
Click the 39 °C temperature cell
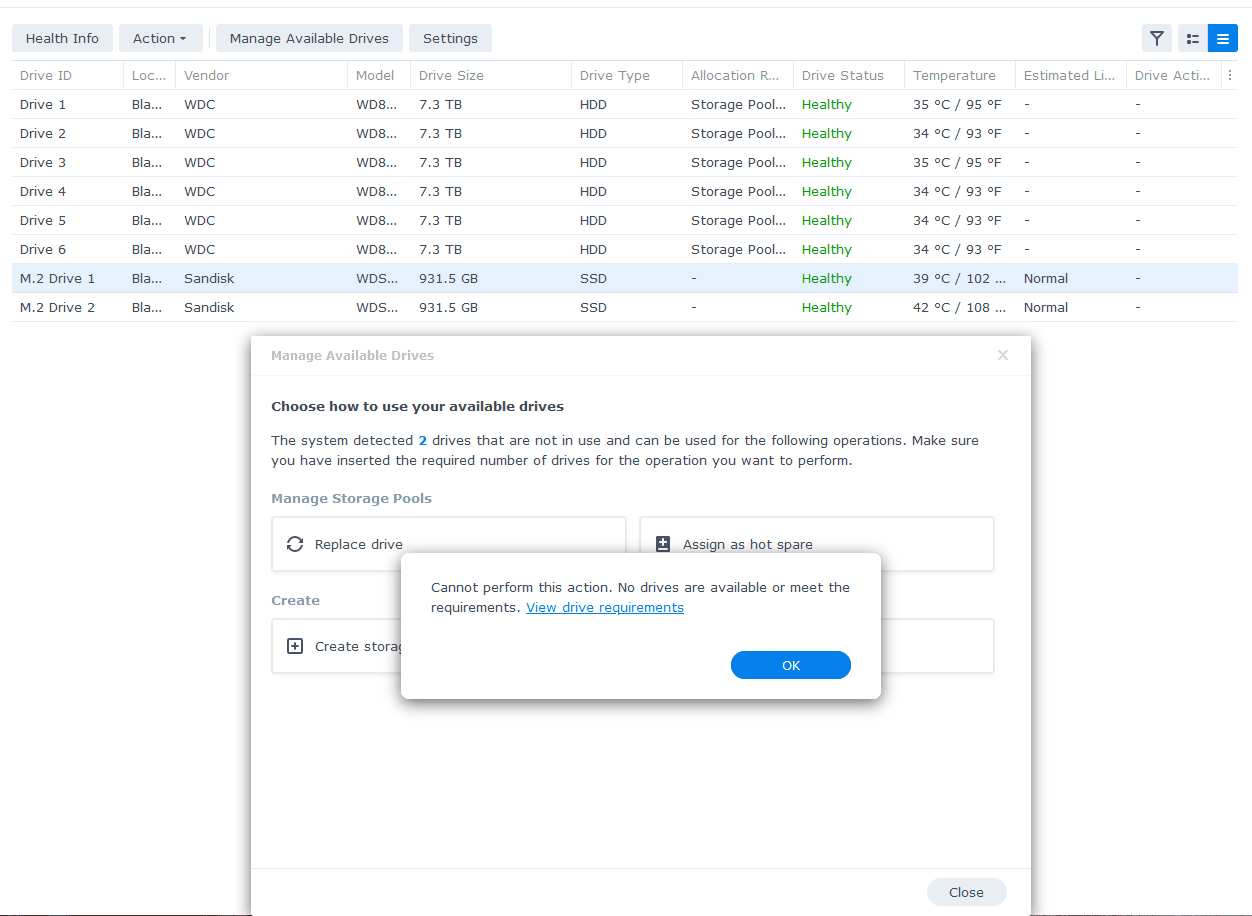click(959, 278)
